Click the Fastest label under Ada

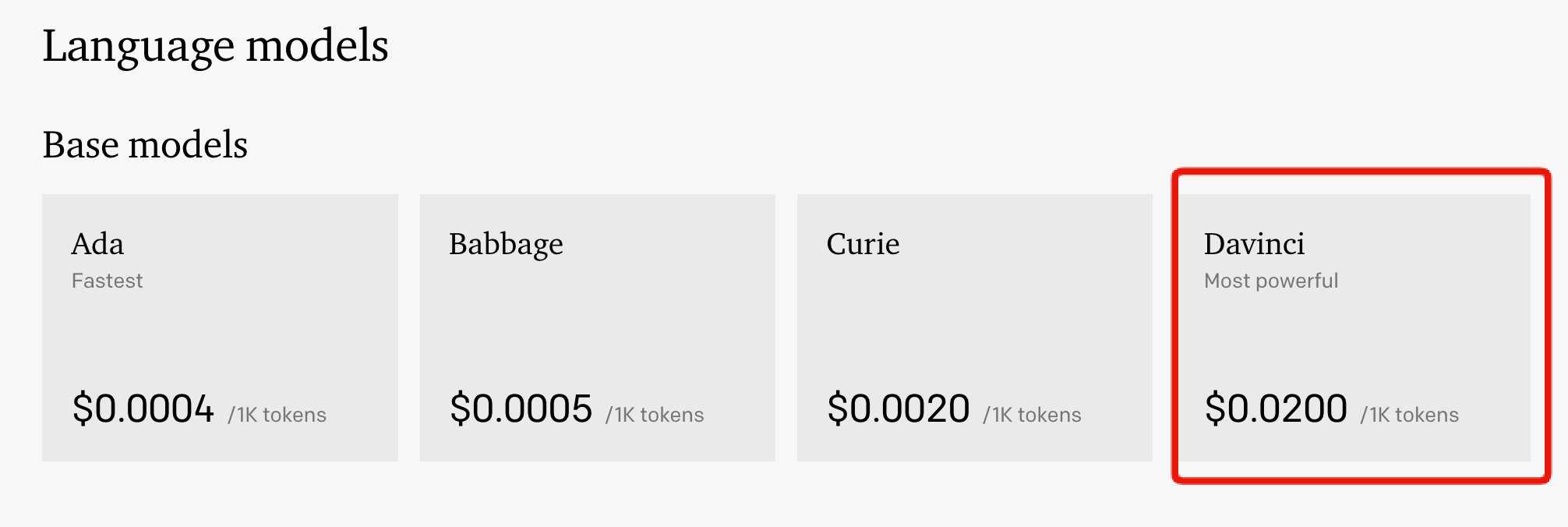[x=108, y=281]
